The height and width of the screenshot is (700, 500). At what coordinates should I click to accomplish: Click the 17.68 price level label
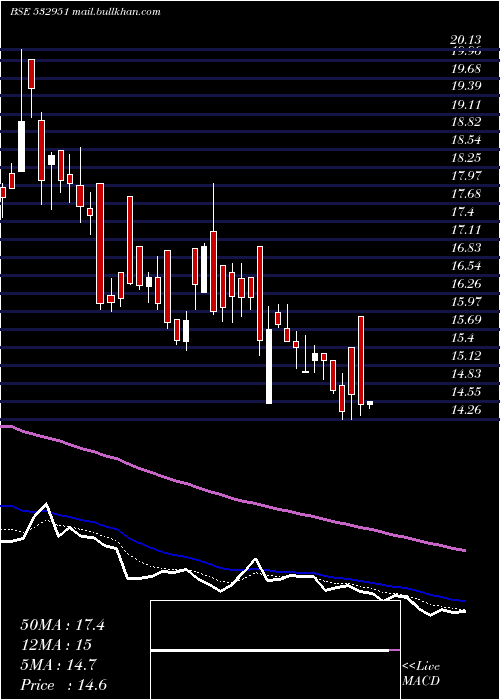click(467, 194)
